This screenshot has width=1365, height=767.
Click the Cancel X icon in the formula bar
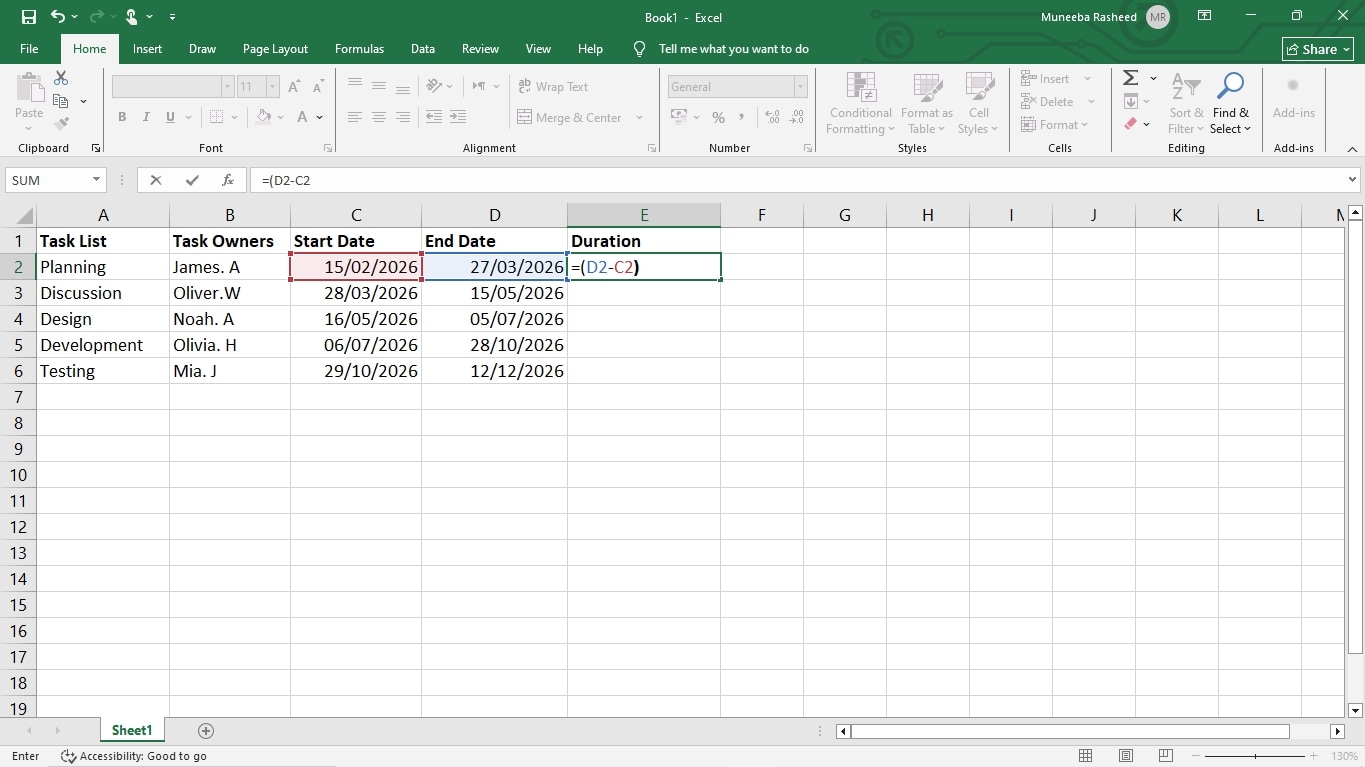(156, 180)
